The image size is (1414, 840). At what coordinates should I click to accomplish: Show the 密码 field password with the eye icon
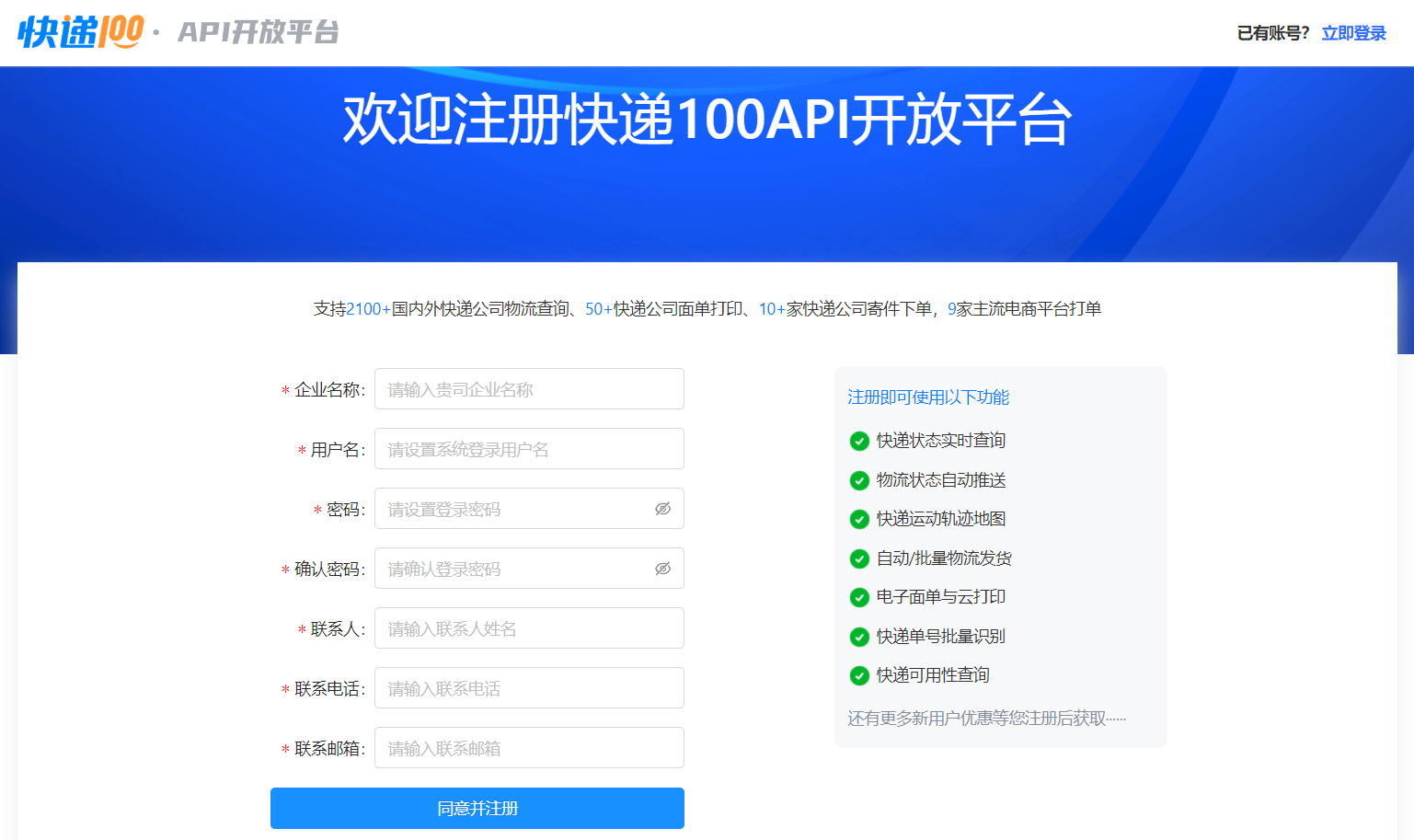(x=662, y=508)
